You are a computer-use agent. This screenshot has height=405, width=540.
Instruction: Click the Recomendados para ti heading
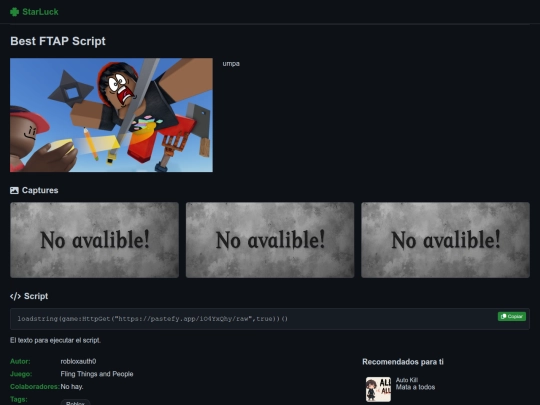pos(403,362)
